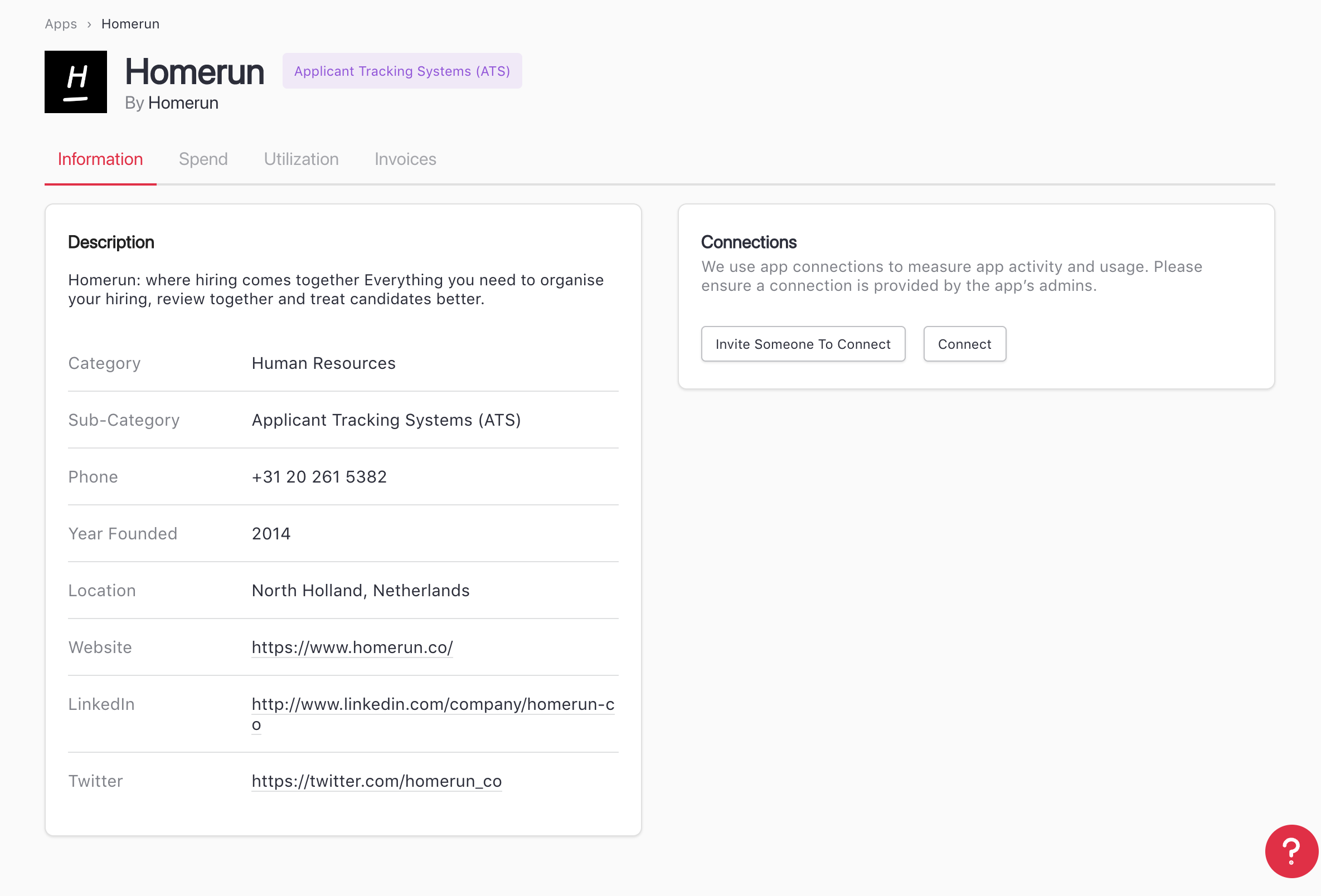Click the Connections heading in the right card

tap(748, 242)
